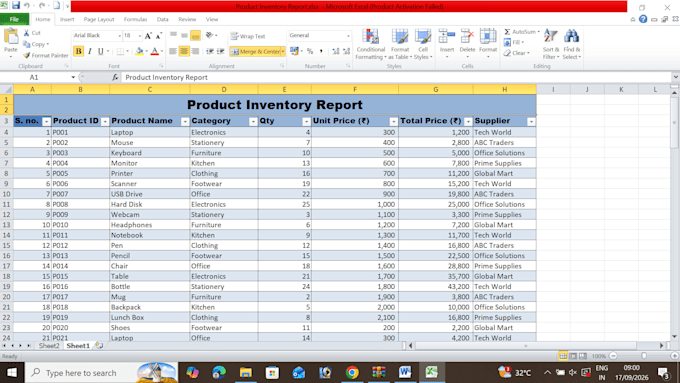This screenshot has height=383, width=680.
Task: Click the Paste clipboard icon
Action: coord(11,37)
